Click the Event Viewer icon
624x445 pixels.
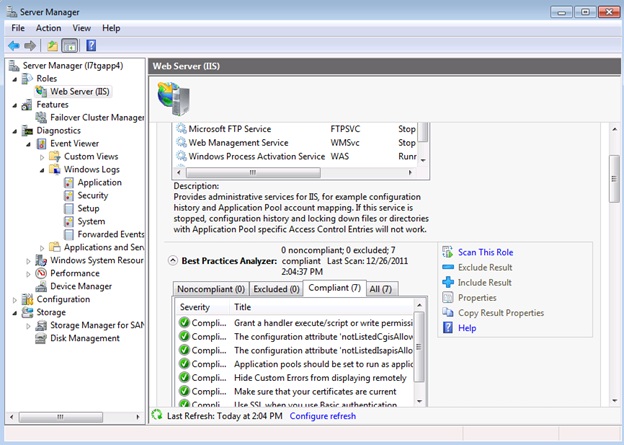pyautogui.click(x=41, y=144)
